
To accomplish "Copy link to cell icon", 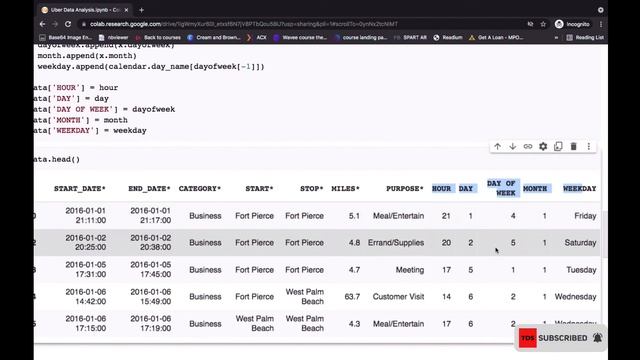I will coord(528,146).
